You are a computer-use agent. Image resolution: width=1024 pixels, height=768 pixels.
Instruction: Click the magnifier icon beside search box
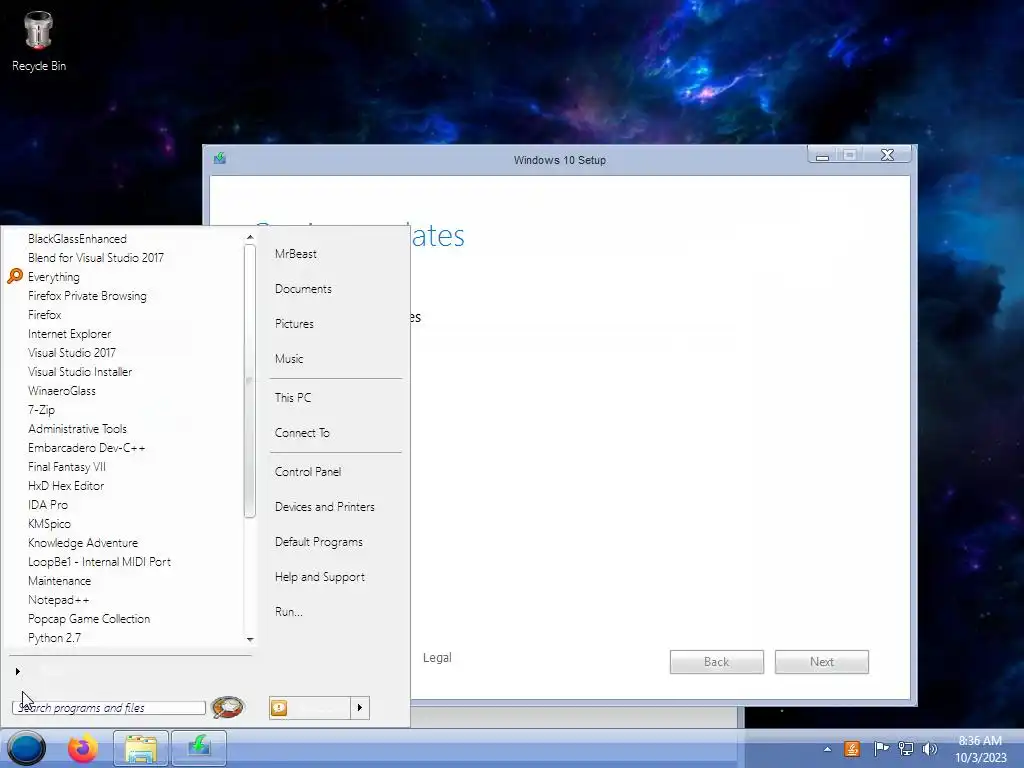click(x=228, y=707)
